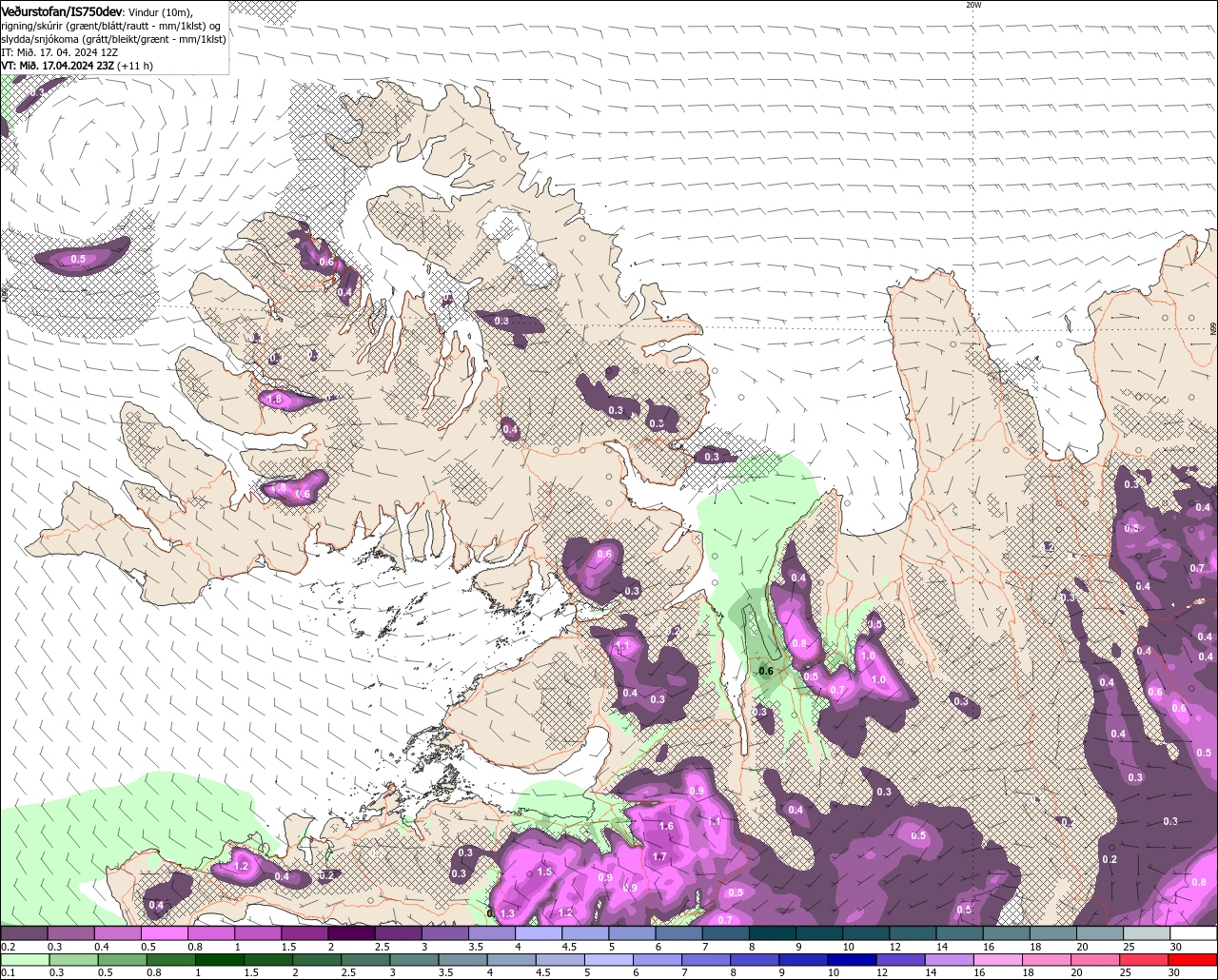Select the upper legend swatch starting at 6
1218x980 pixels.
point(679,933)
